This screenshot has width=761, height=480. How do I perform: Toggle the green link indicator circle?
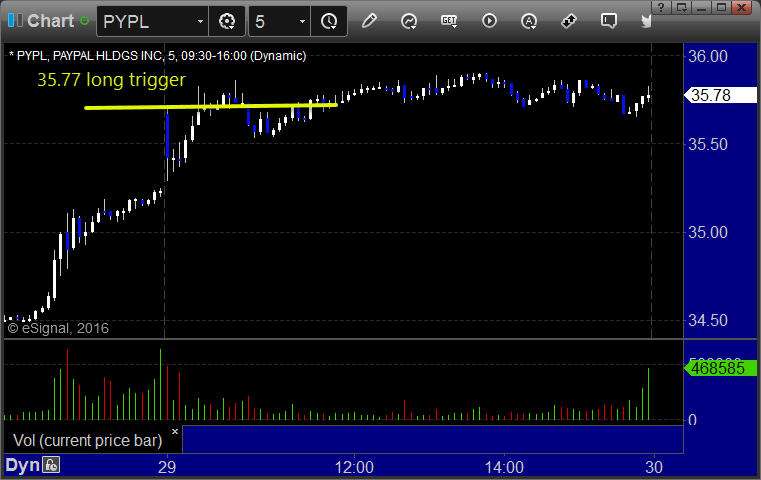pyautogui.click(x=84, y=21)
